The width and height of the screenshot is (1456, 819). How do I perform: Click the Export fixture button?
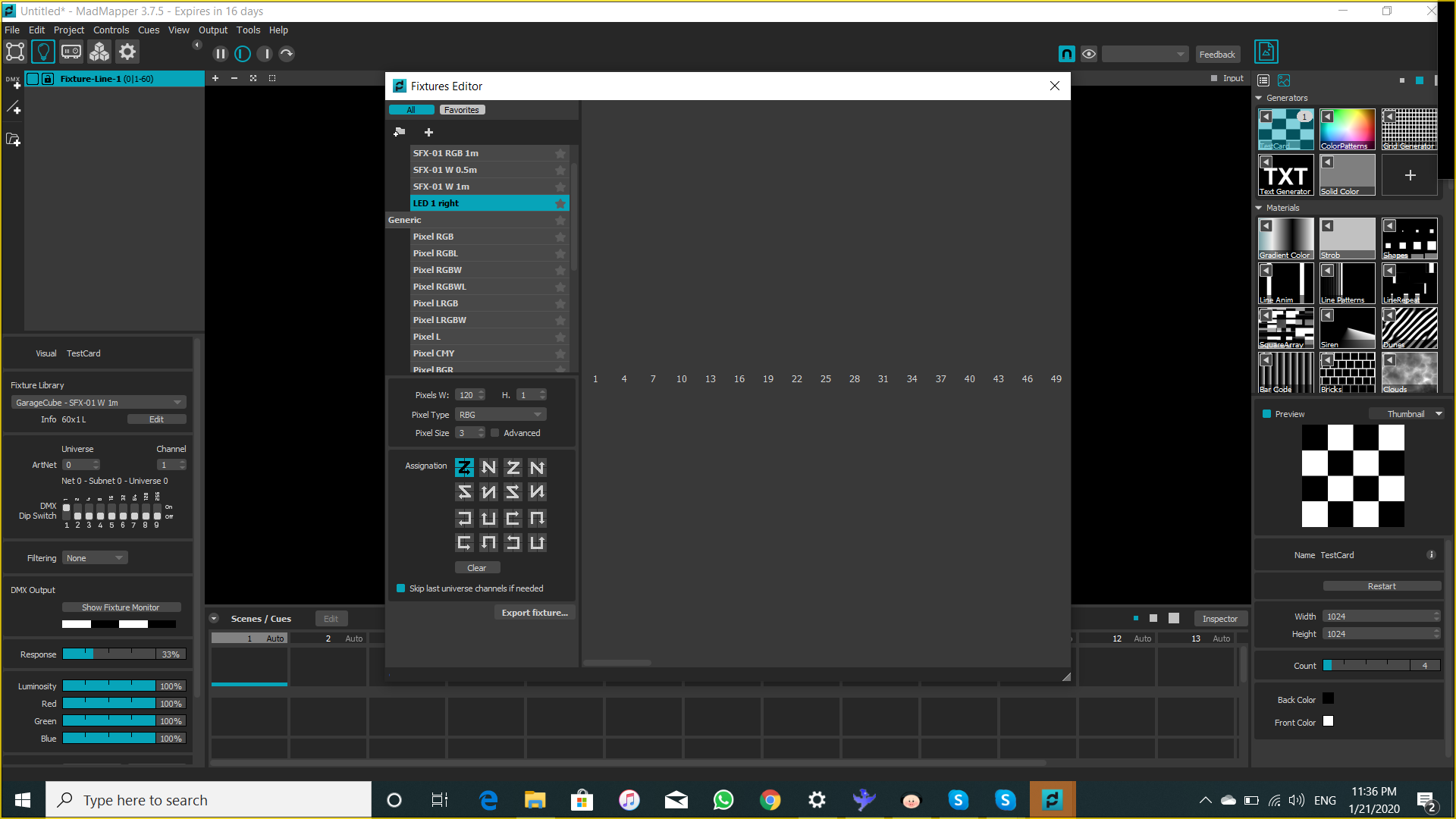(x=534, y=612)
